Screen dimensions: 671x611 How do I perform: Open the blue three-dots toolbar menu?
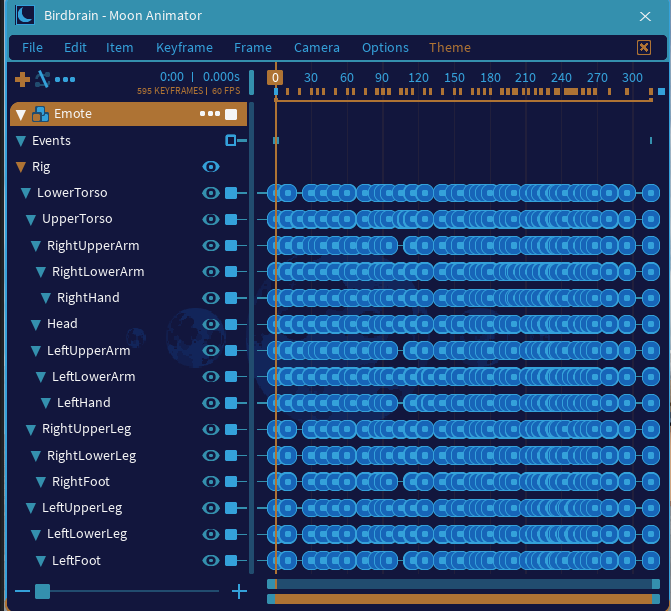65,79
